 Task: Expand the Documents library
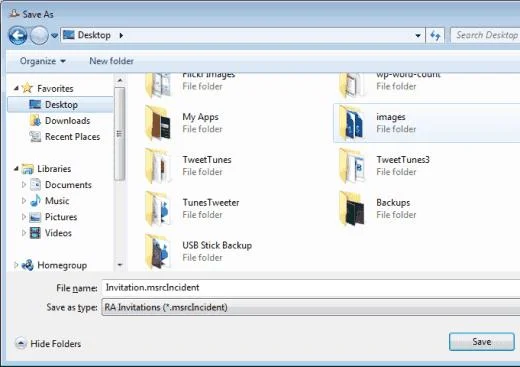pyautogui.click(x=24, y=184)
